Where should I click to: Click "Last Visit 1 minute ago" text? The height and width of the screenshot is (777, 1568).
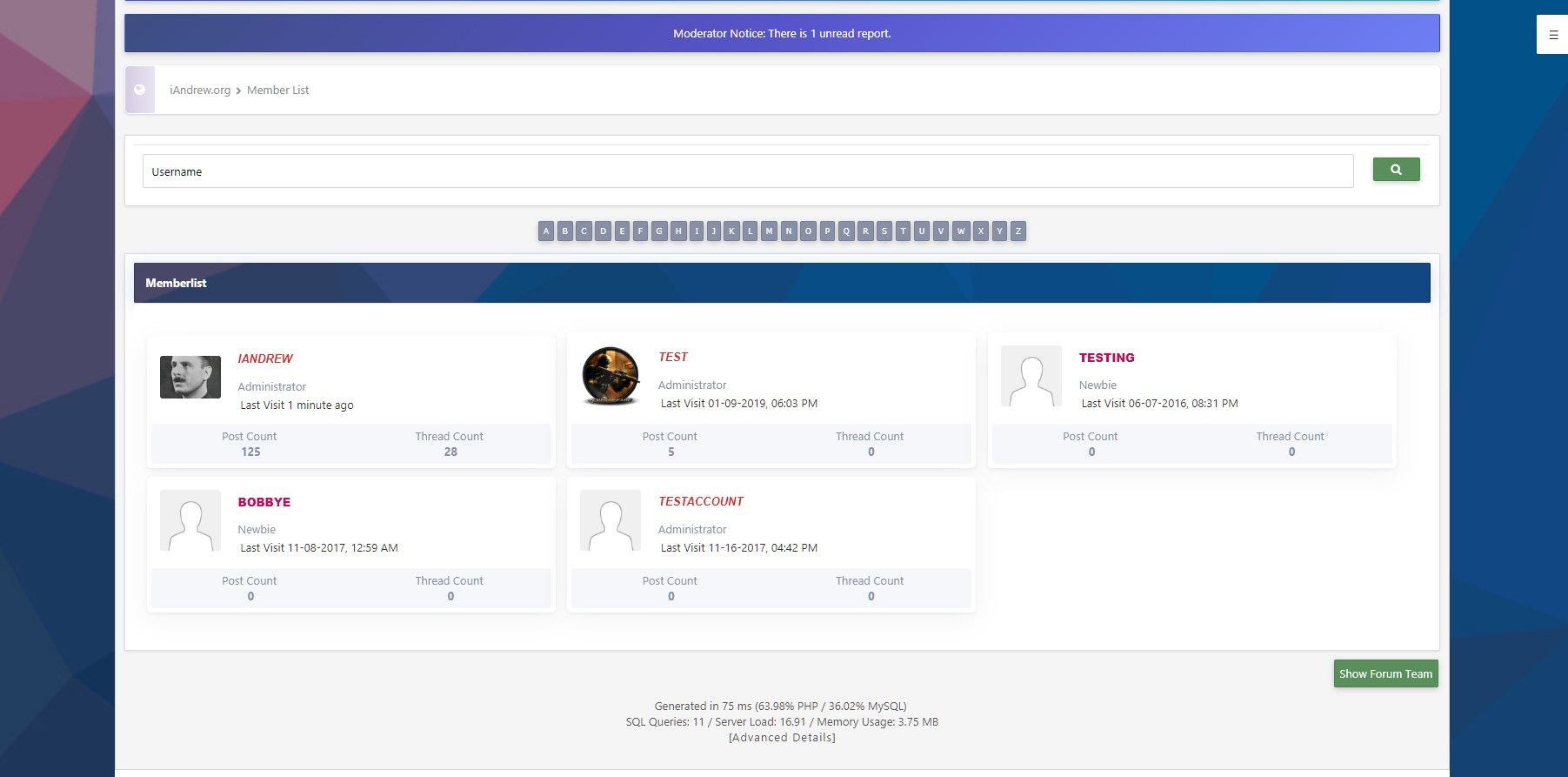pyautogui.click(x=297, y=405)
